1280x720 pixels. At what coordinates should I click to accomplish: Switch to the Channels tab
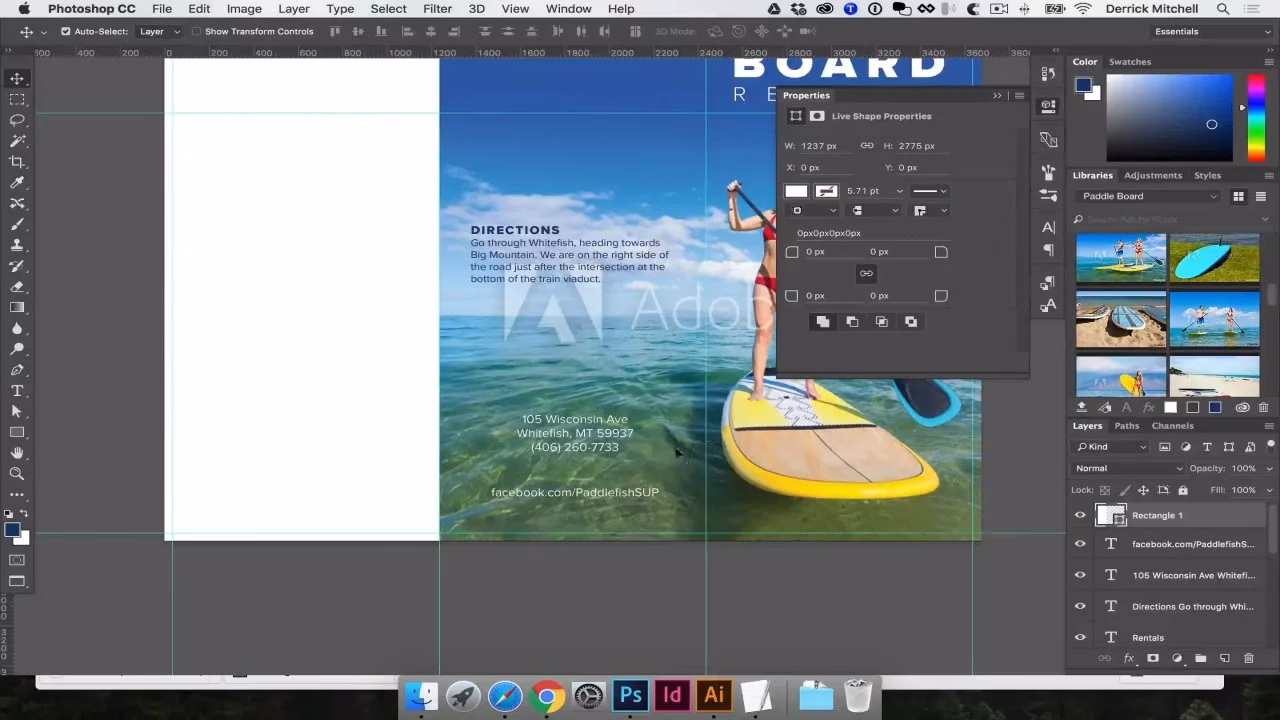coord(1172,425)
